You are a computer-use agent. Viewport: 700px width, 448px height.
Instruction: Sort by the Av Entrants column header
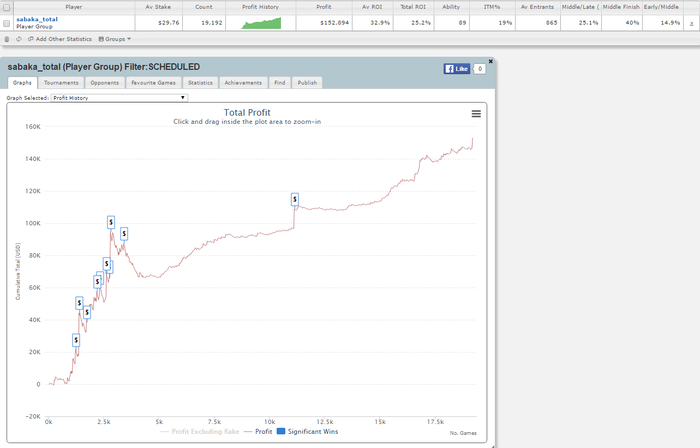pyautogui.click(x=538, y=7)
